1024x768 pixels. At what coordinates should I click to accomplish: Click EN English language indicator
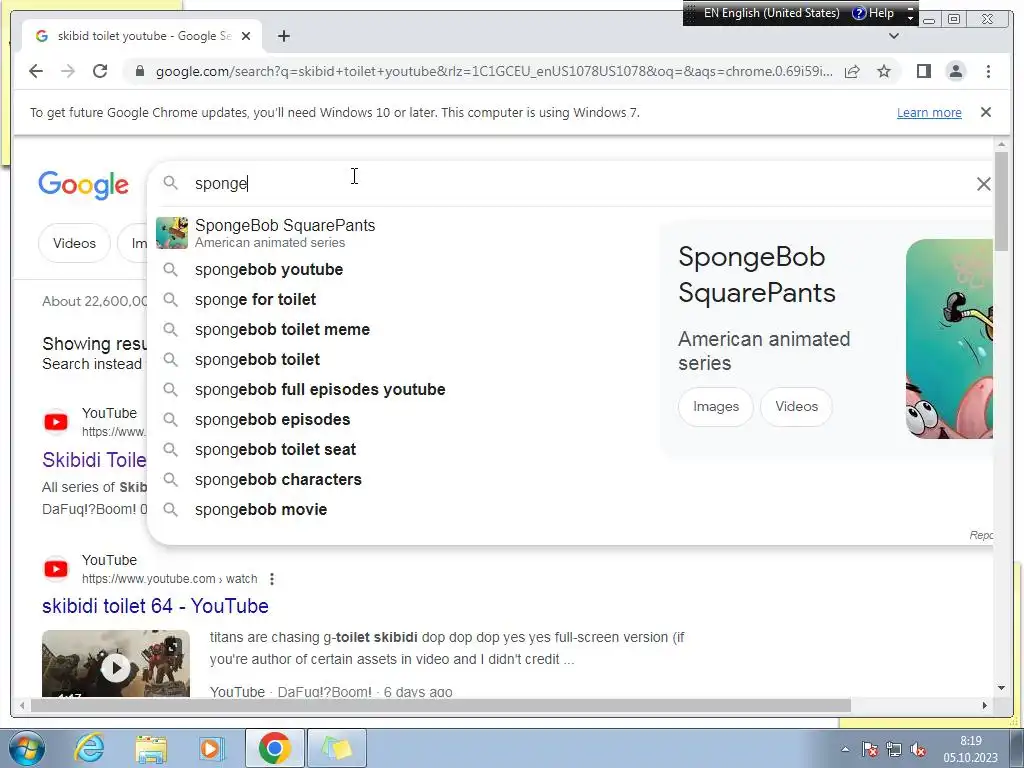click(x=771, y=13)
